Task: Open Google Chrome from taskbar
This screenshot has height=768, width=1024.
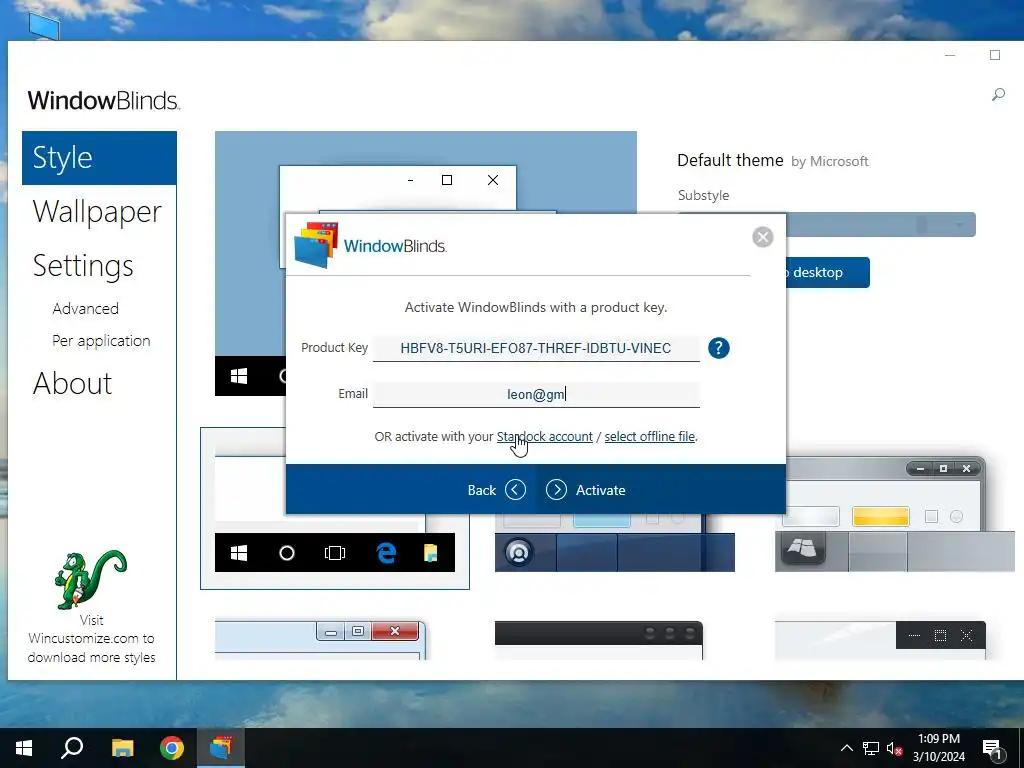Action: pyautogui.click(x=172, y=748)
